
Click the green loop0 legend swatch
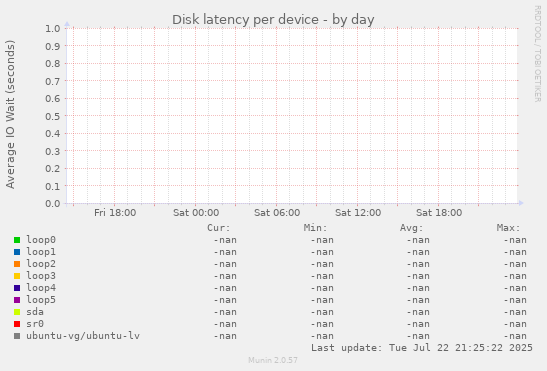(x=17, y=240)
